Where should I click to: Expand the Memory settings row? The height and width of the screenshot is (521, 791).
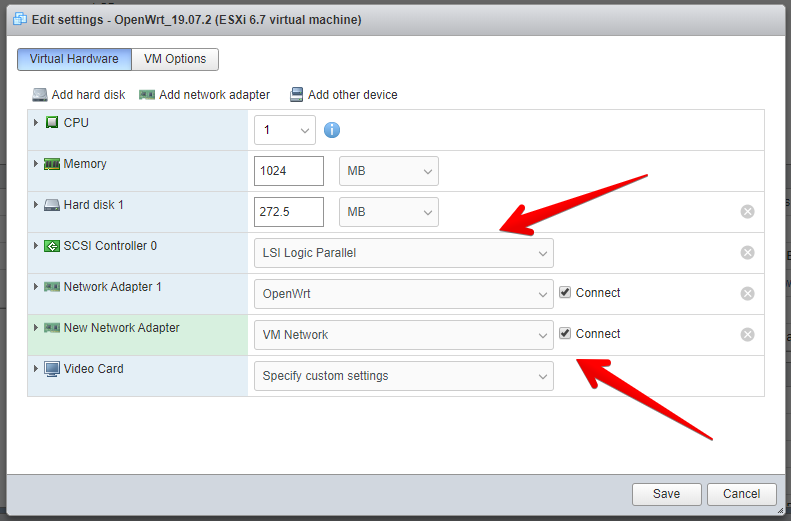click(x=37, y=164)
